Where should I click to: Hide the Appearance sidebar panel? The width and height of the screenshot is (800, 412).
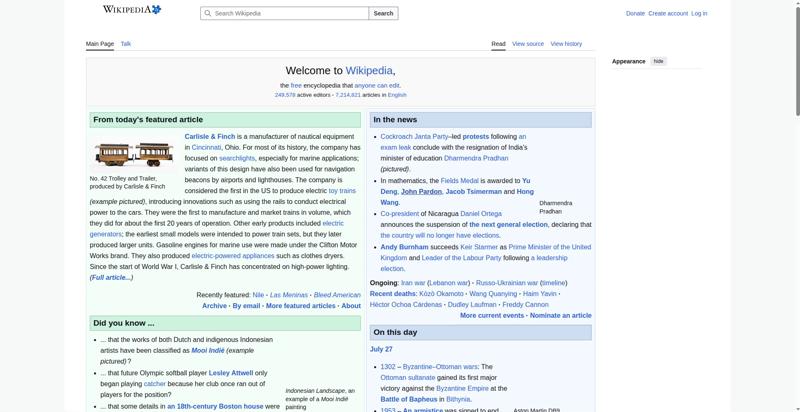[x=659, y=61]
